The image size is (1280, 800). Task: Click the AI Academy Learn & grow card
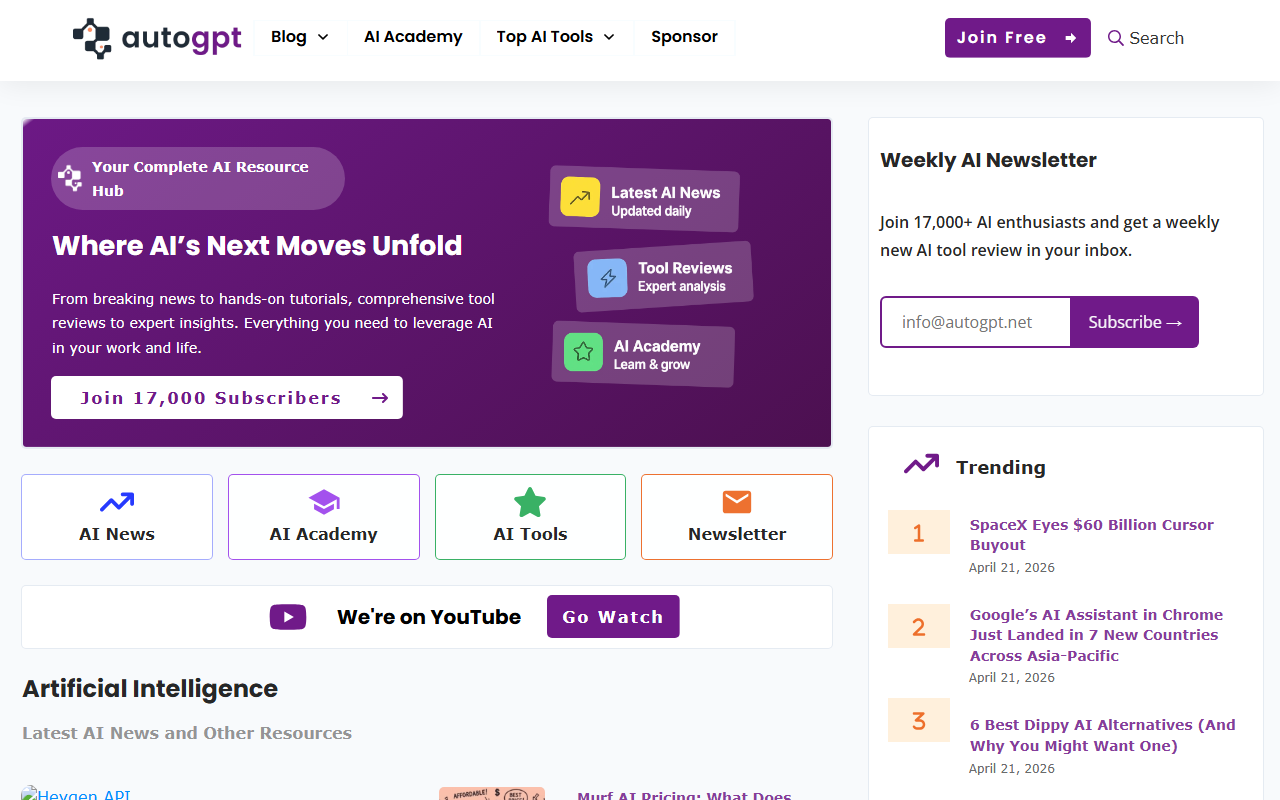point(644,353)
